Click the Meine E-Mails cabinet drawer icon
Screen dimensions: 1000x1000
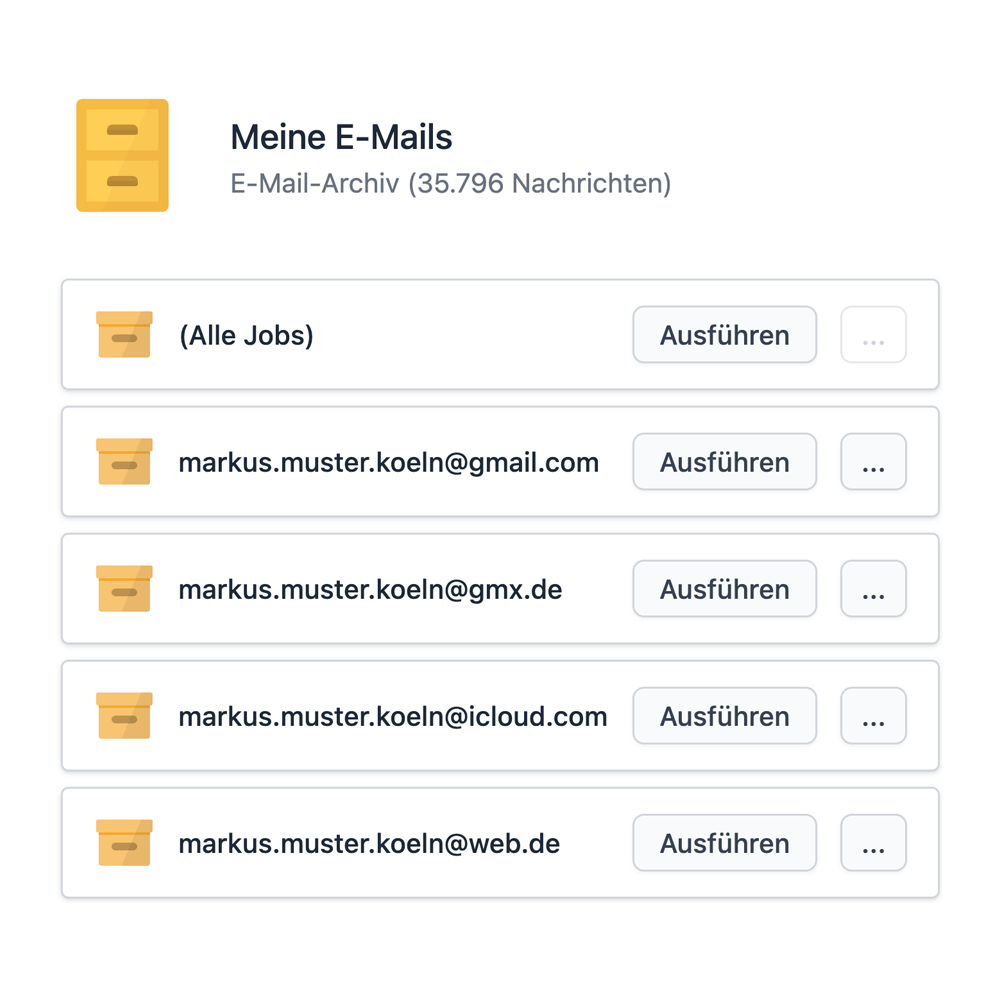122,155
